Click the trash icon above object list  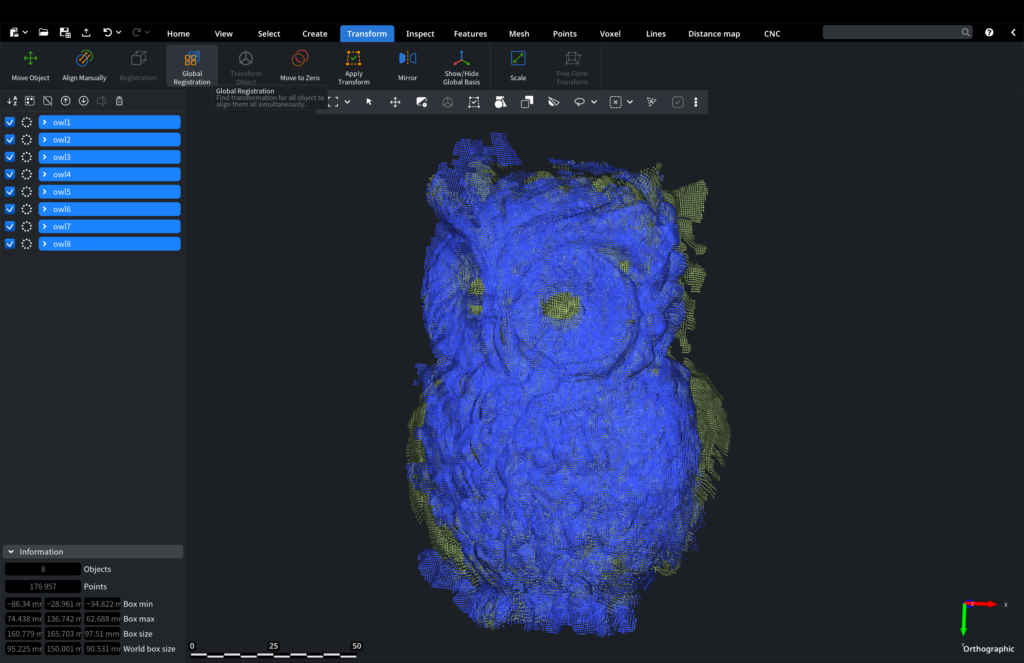click(x=120, y=101)
